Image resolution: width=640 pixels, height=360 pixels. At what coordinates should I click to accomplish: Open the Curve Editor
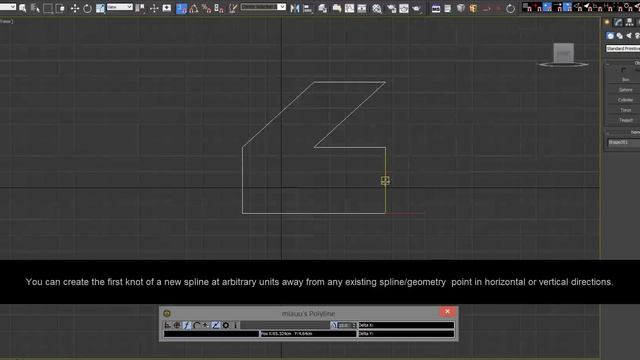(349, 8)
